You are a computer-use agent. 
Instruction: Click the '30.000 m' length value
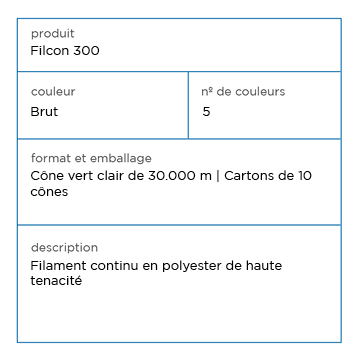click(x=180, y=176)
